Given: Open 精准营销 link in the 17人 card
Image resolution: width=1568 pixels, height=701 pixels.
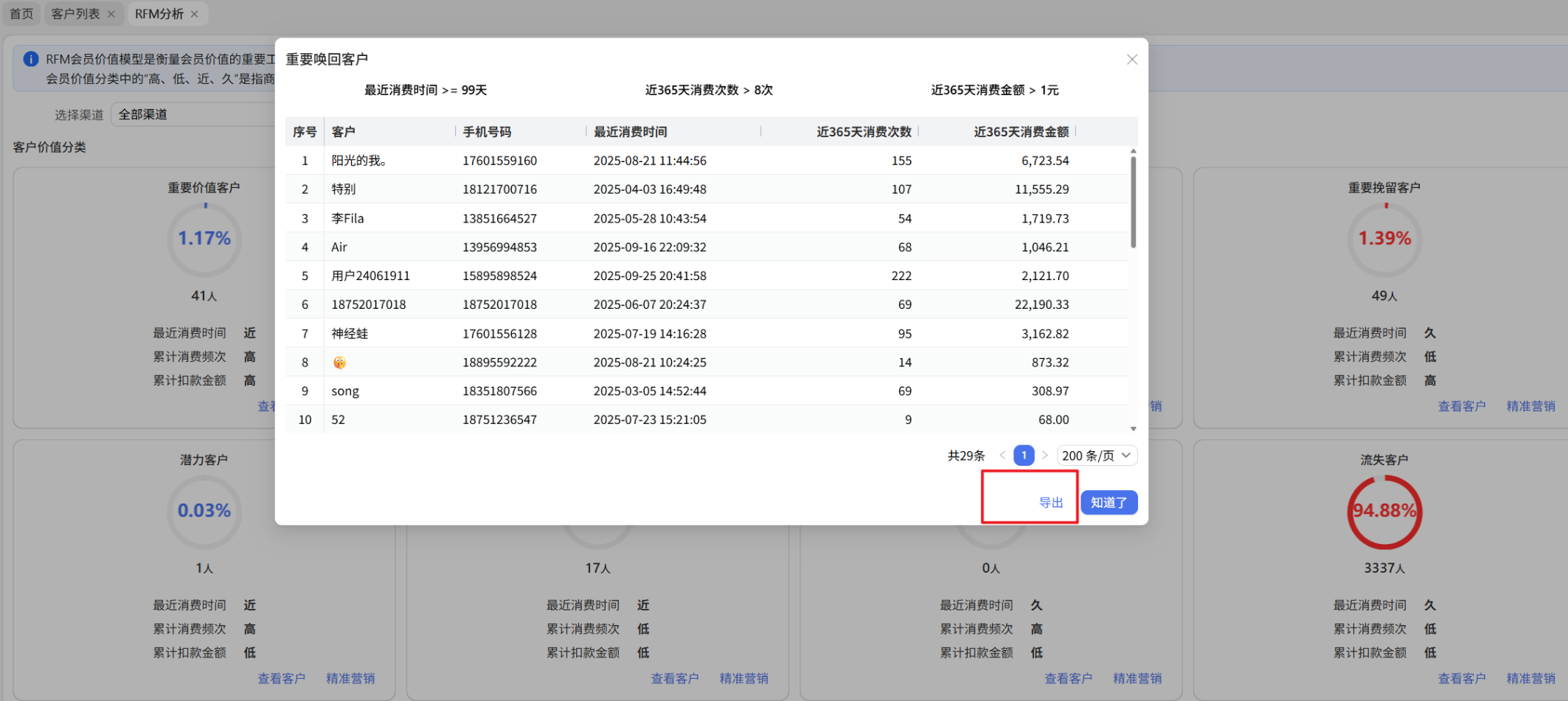Looking at the screenshot, I should click(743, 678).
